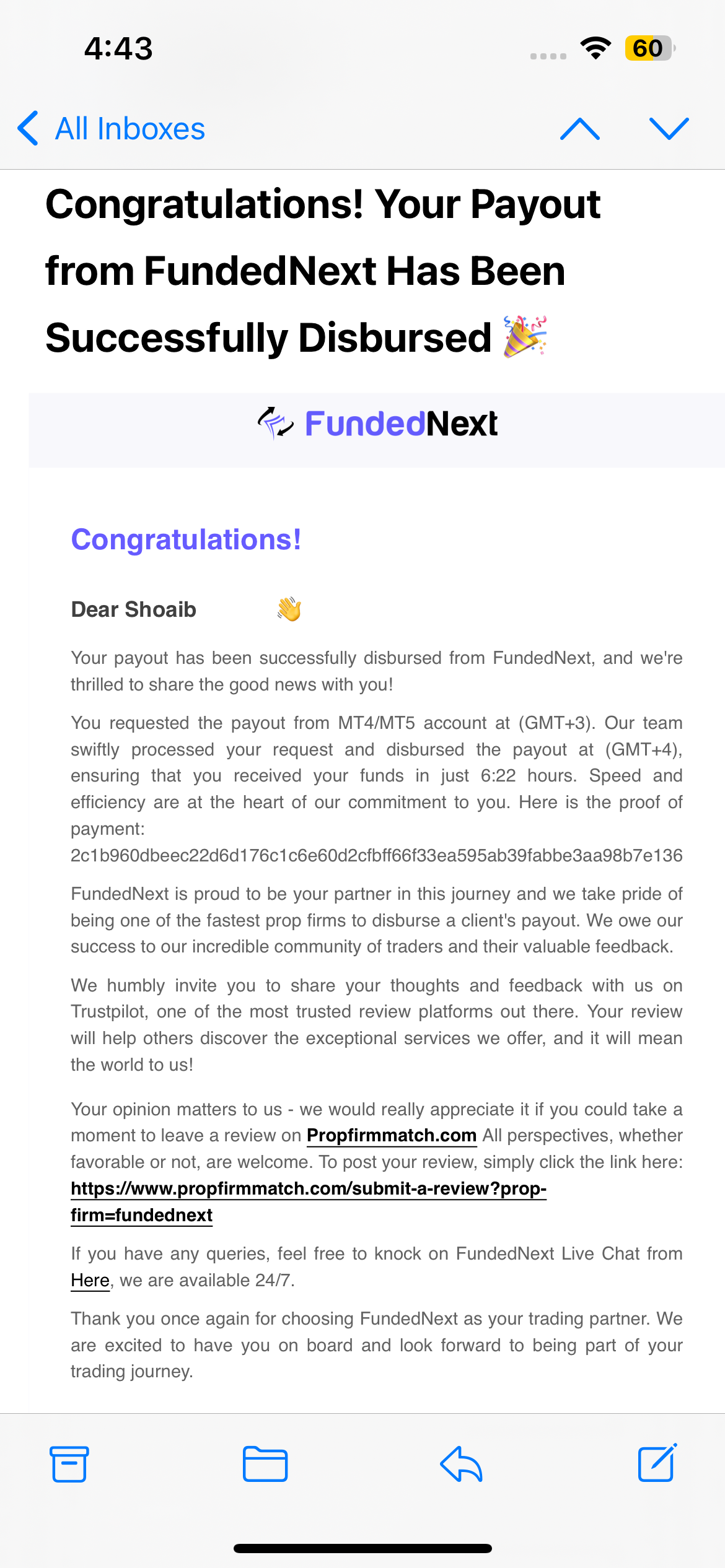Tap the archive box icon

69,1464
